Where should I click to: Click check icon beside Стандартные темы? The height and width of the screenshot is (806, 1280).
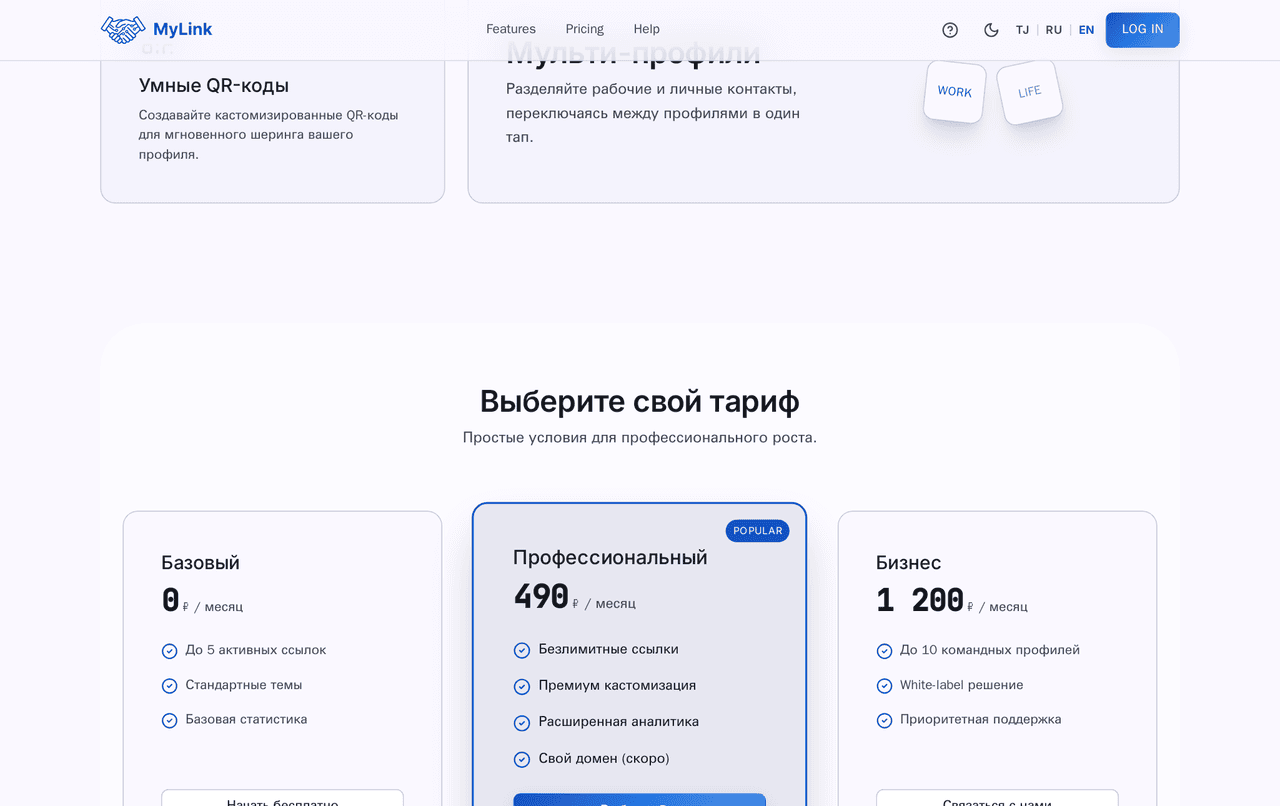coord(170,686)
